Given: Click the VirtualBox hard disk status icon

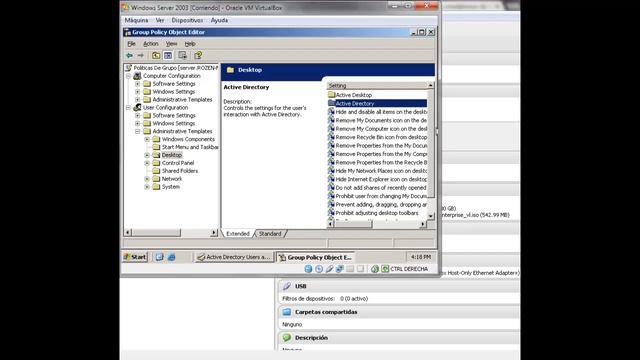Looking at the screenshot, I should click(x=308, y=269).
